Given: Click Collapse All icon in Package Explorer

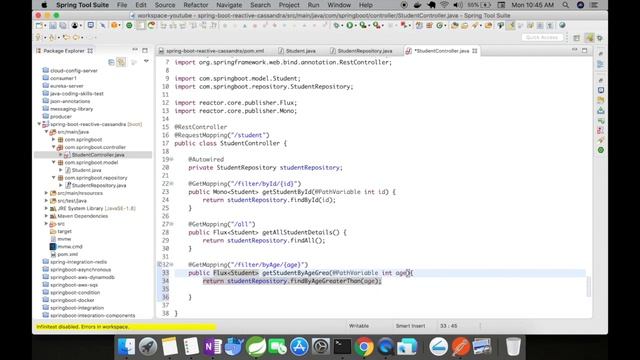Looking at the screenshot, I should pos(111,62).
